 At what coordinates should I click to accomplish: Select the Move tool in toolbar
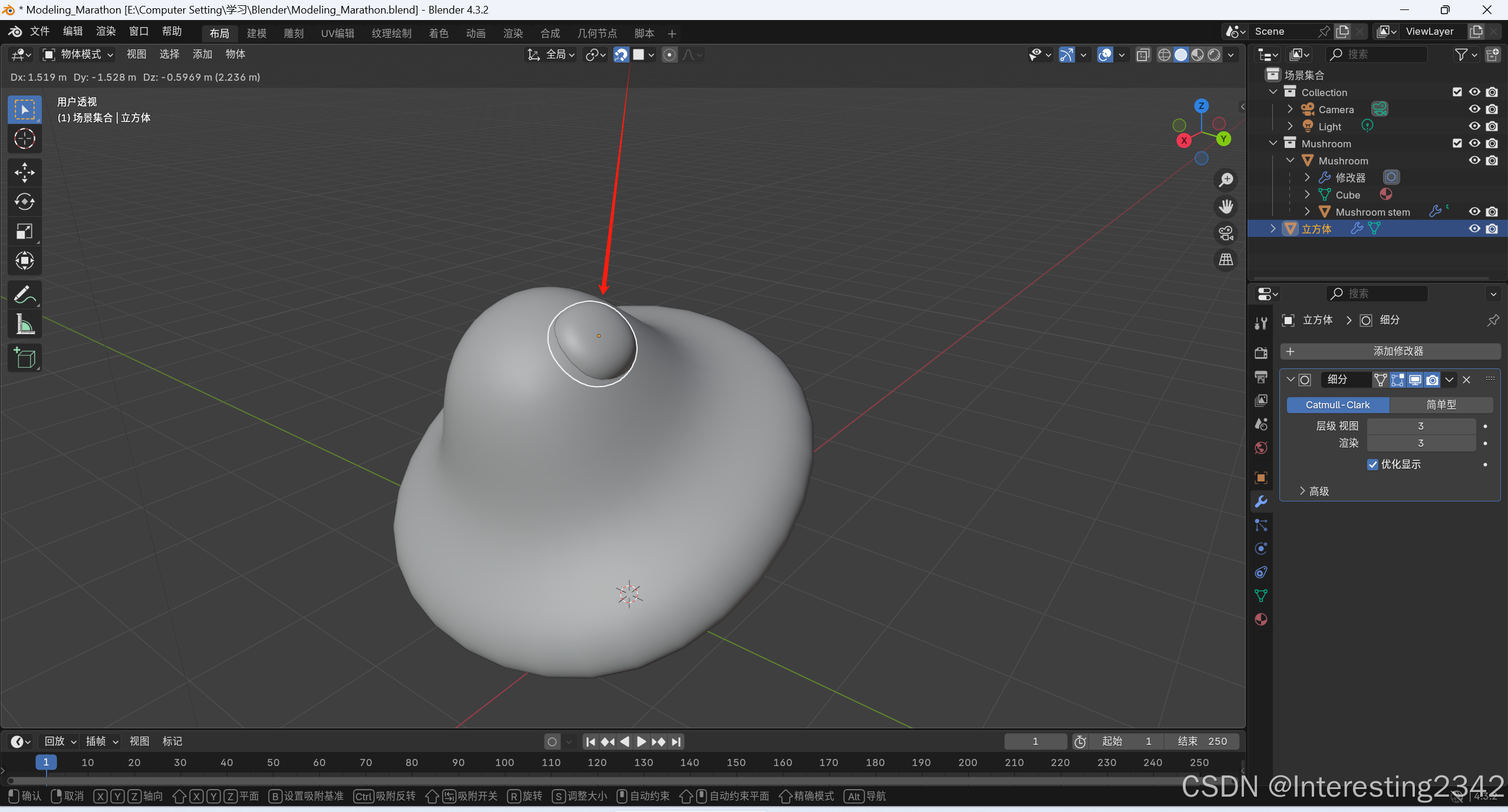(24, 173)
